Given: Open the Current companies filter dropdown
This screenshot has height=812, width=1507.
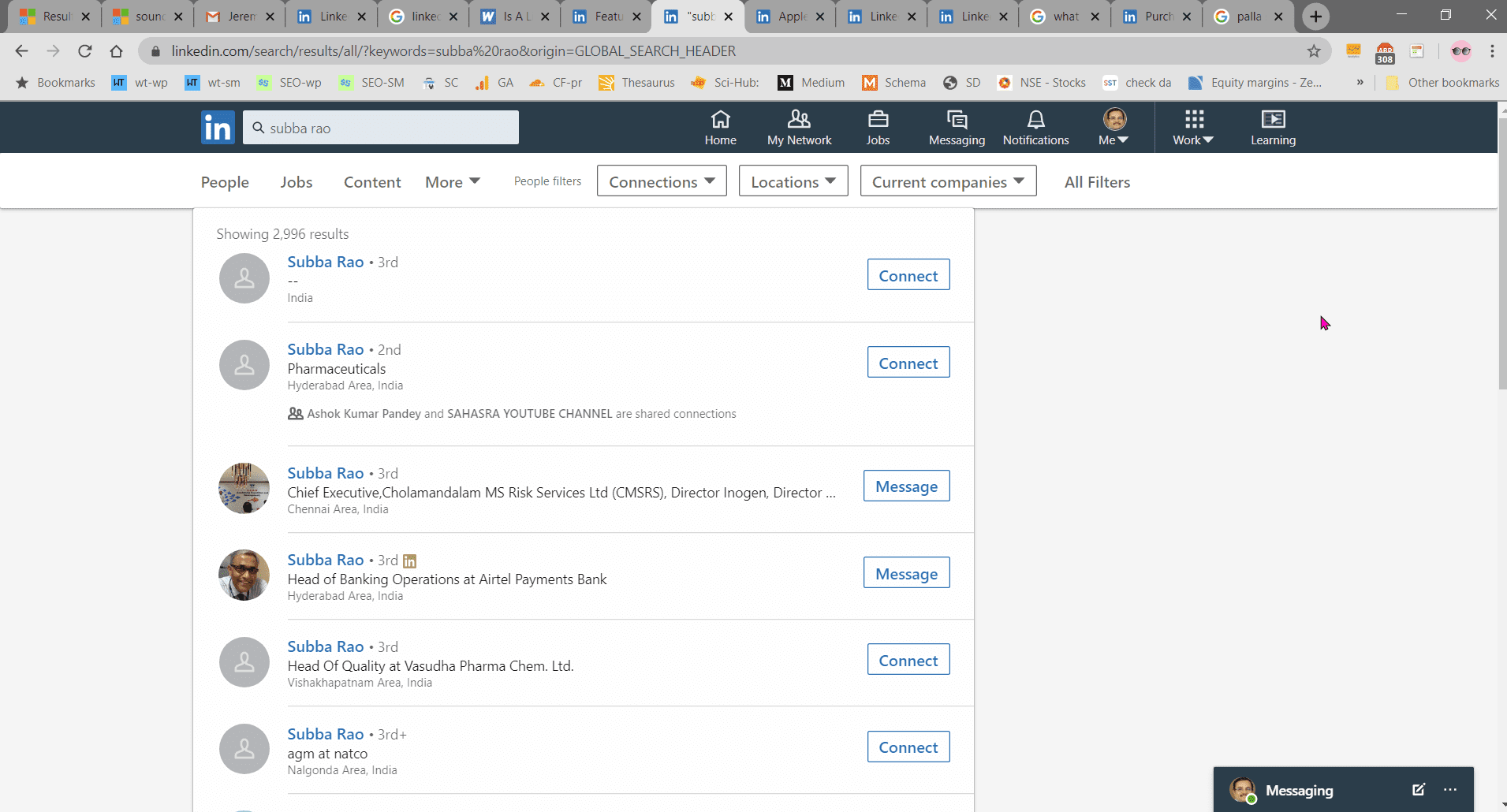Looking at the screenshot, I should pyautogui.click(x=948, y=181).
